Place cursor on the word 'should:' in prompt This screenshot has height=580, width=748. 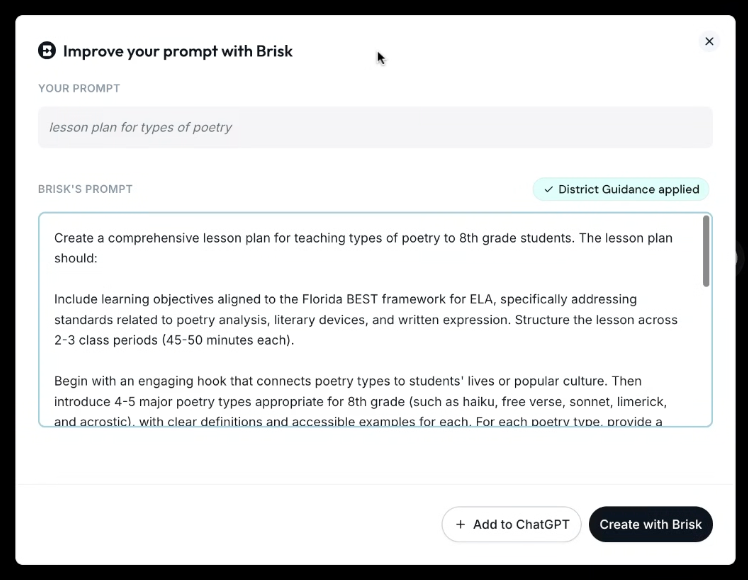coord(75,258)
